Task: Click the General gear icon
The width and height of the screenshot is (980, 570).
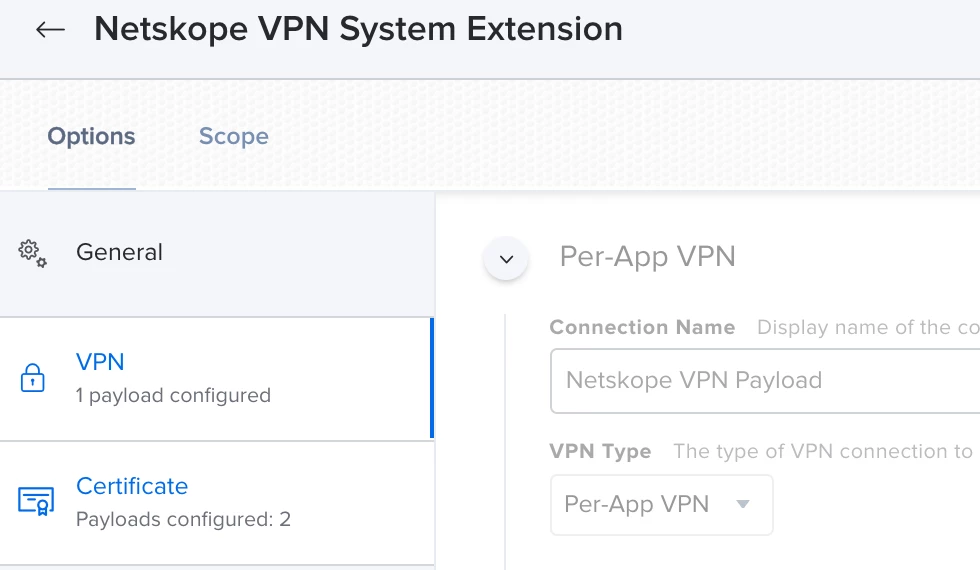Action: [x=32, y=253]
